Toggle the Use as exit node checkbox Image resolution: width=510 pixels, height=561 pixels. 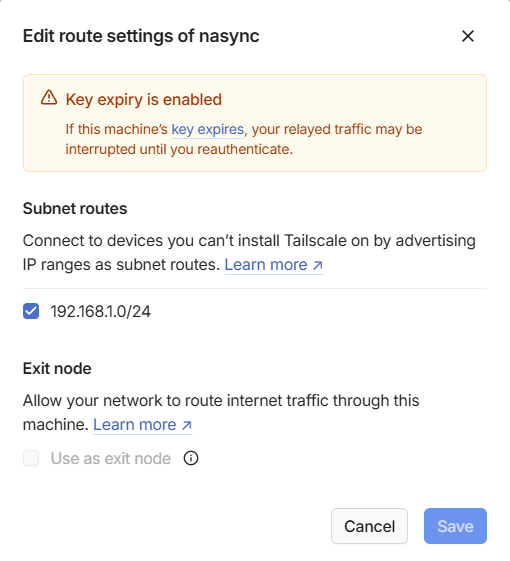point(31,458)
